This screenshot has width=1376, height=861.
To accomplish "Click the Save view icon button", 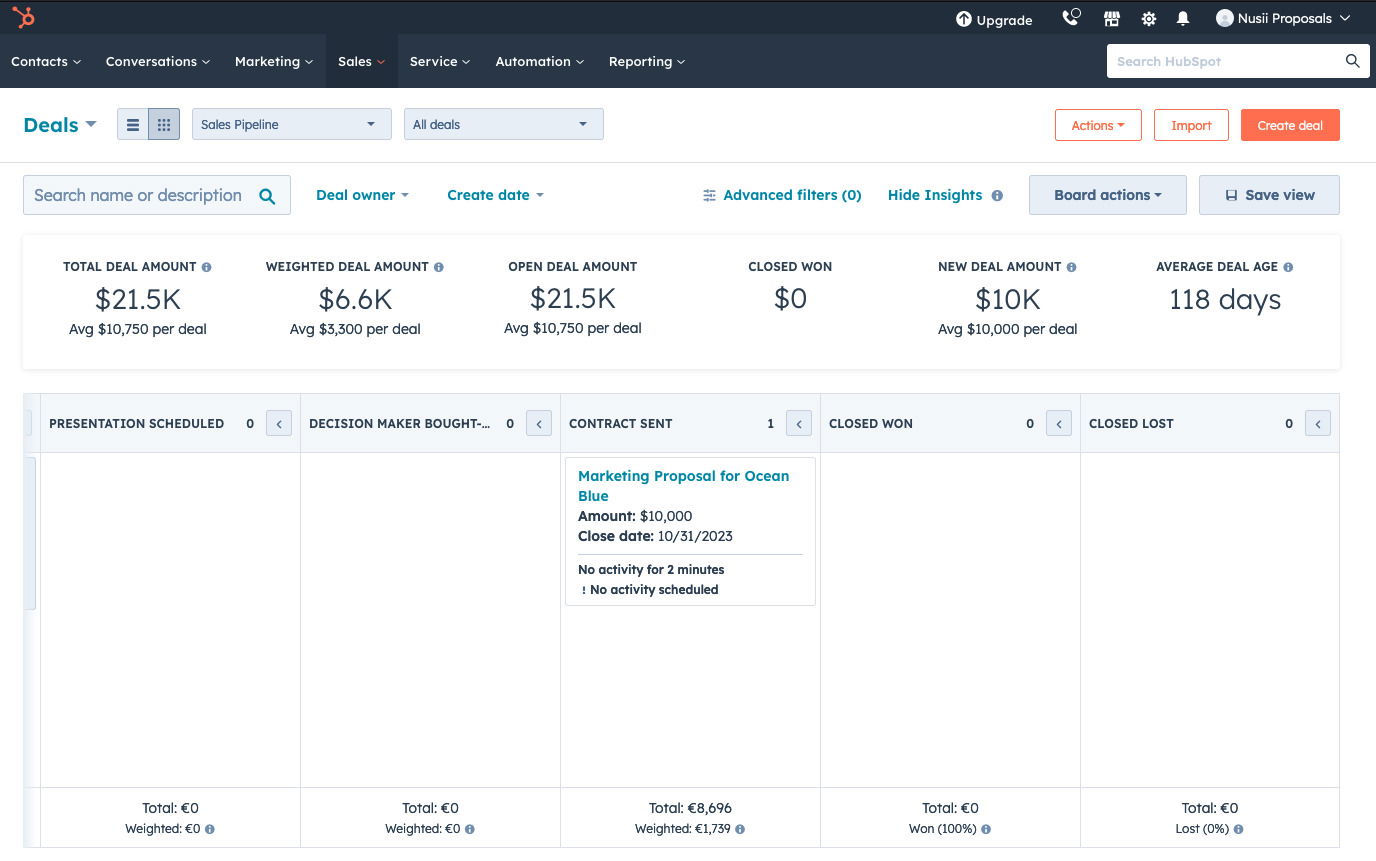I will point(1232,195).
